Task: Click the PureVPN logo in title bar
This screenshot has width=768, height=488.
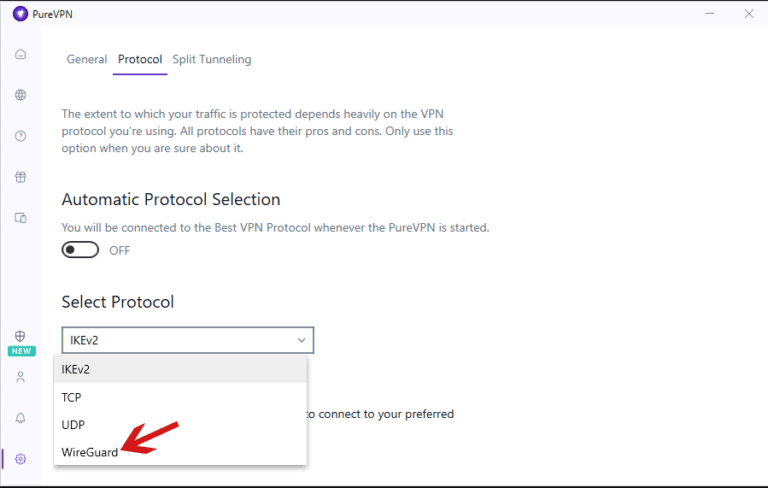Action: 20,14
